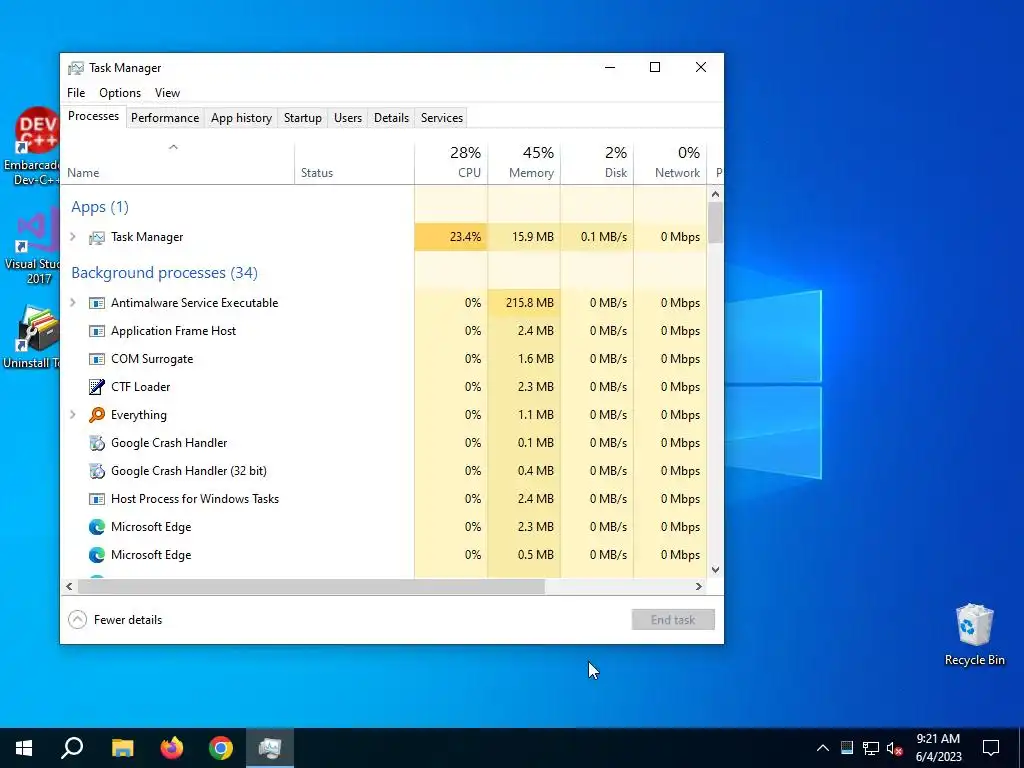Screen dimensions: 1024x768
Task: Click the vertical scrollbar up arrow
Action: coord(715,194)
